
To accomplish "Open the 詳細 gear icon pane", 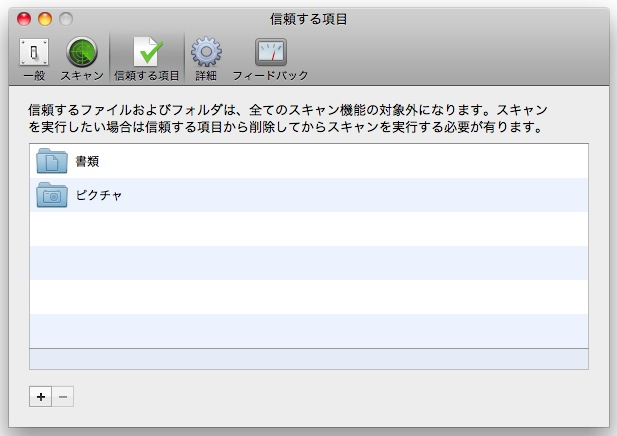I will coord(206,52).
